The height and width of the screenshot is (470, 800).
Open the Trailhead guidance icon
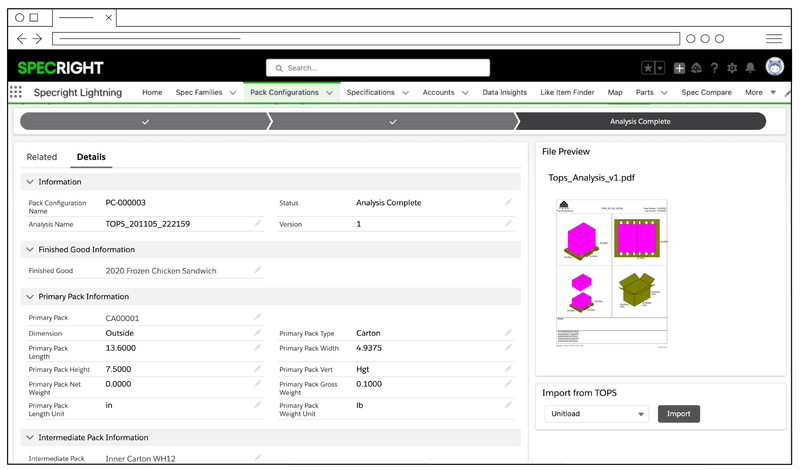pos(696,68)
